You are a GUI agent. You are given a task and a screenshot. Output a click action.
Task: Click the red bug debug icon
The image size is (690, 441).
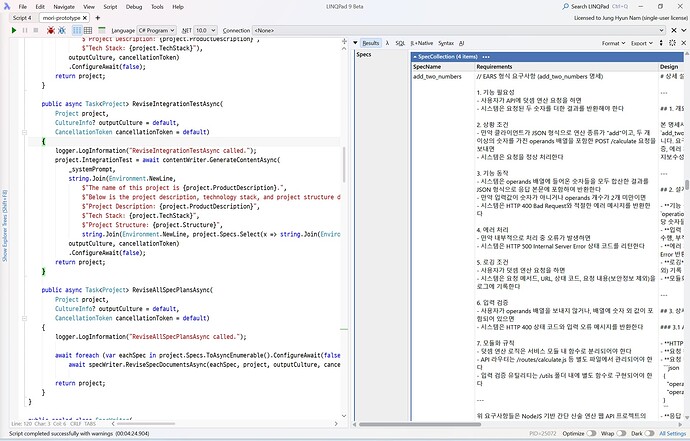[x=51, y=30]
